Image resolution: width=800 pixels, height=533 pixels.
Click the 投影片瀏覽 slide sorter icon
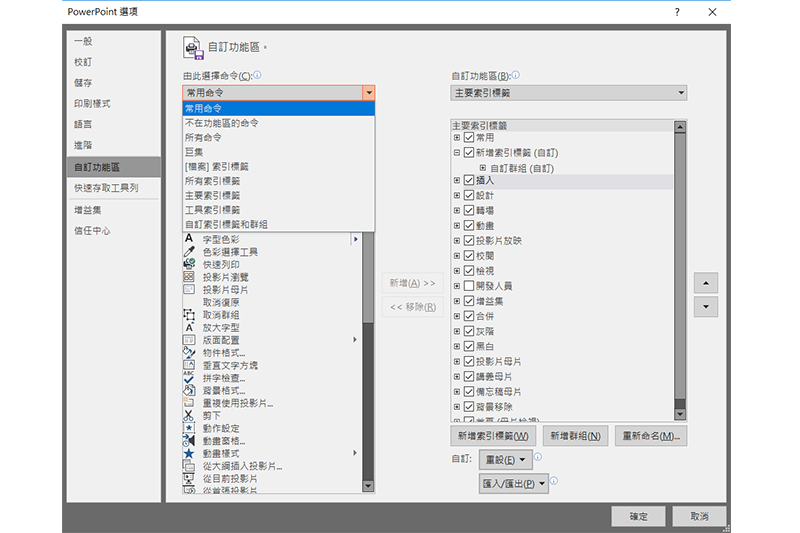point(189,276)
